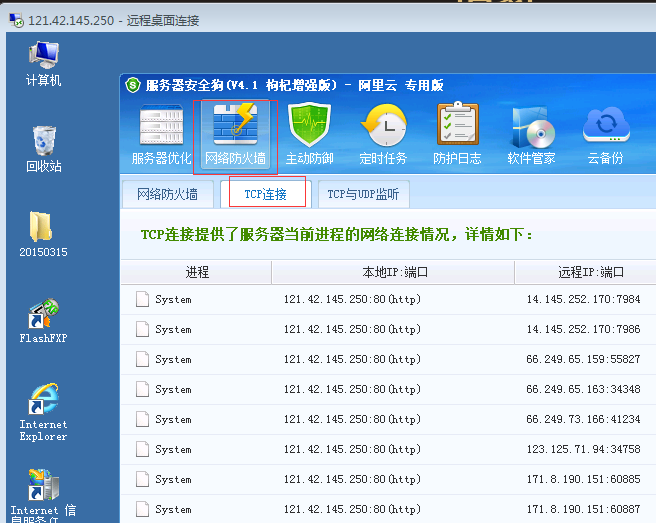Screen dimensions: 656x523
Task: Click file icon of row with remote 14.145.252.170:7986
Action: click(x=142, y=329)
